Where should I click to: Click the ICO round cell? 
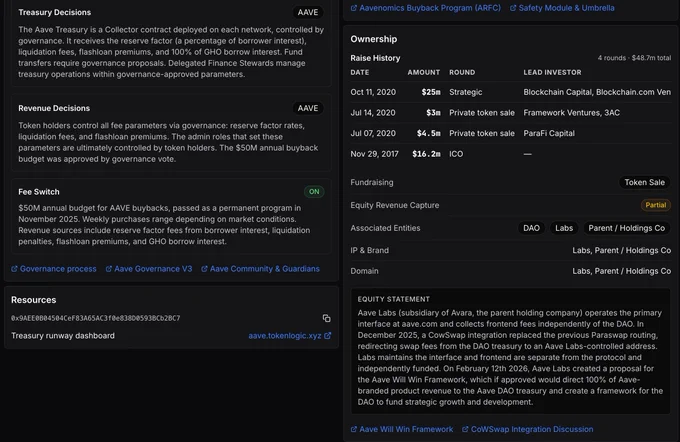click(x=456, y=154)
